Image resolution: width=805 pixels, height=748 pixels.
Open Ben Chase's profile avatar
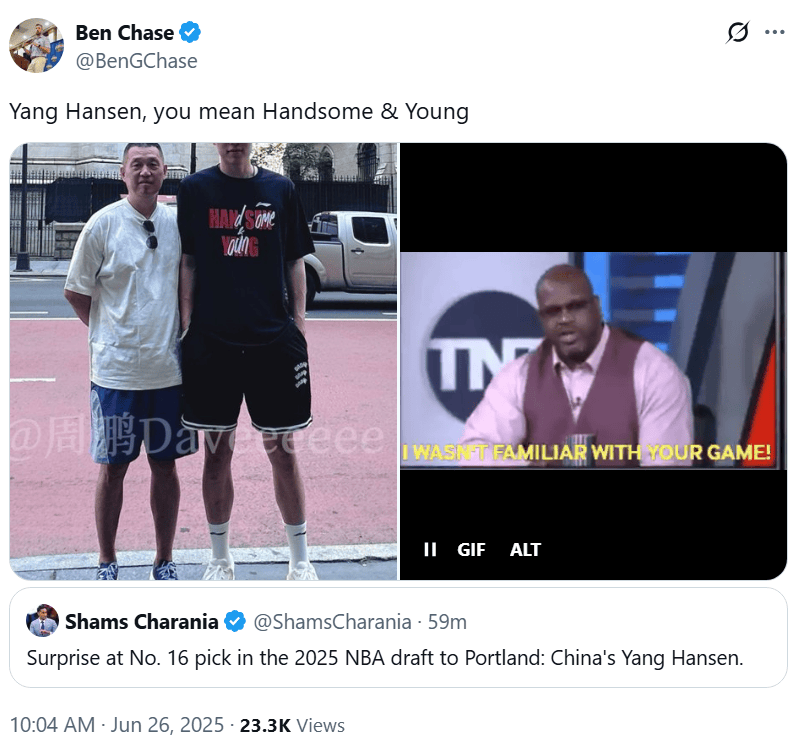36,46
